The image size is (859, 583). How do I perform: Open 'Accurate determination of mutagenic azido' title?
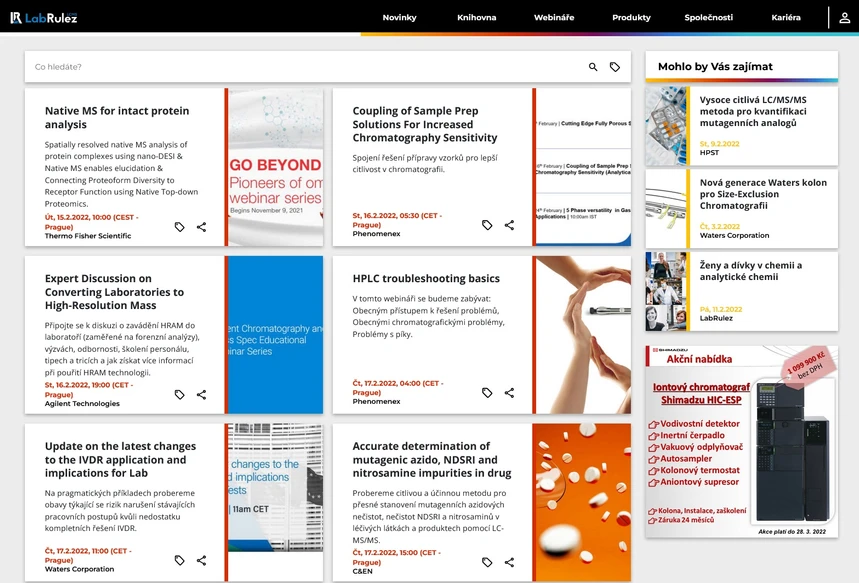(x=432, y=460)
